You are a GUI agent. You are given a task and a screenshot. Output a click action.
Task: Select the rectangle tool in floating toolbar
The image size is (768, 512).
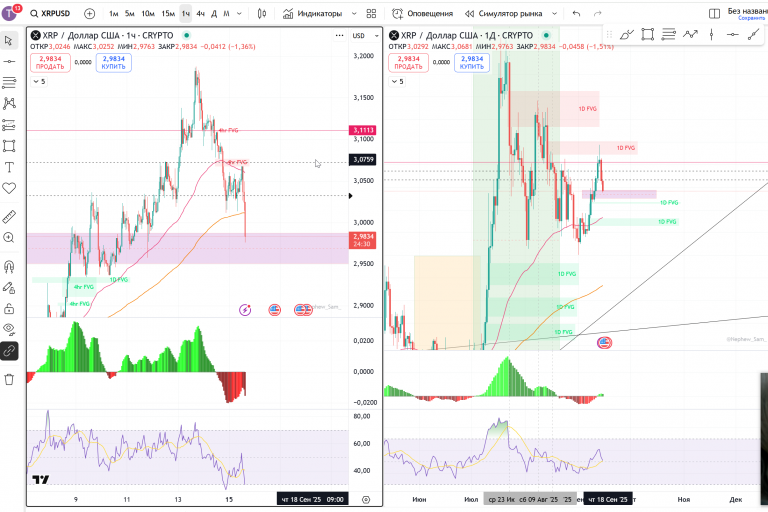648,34
